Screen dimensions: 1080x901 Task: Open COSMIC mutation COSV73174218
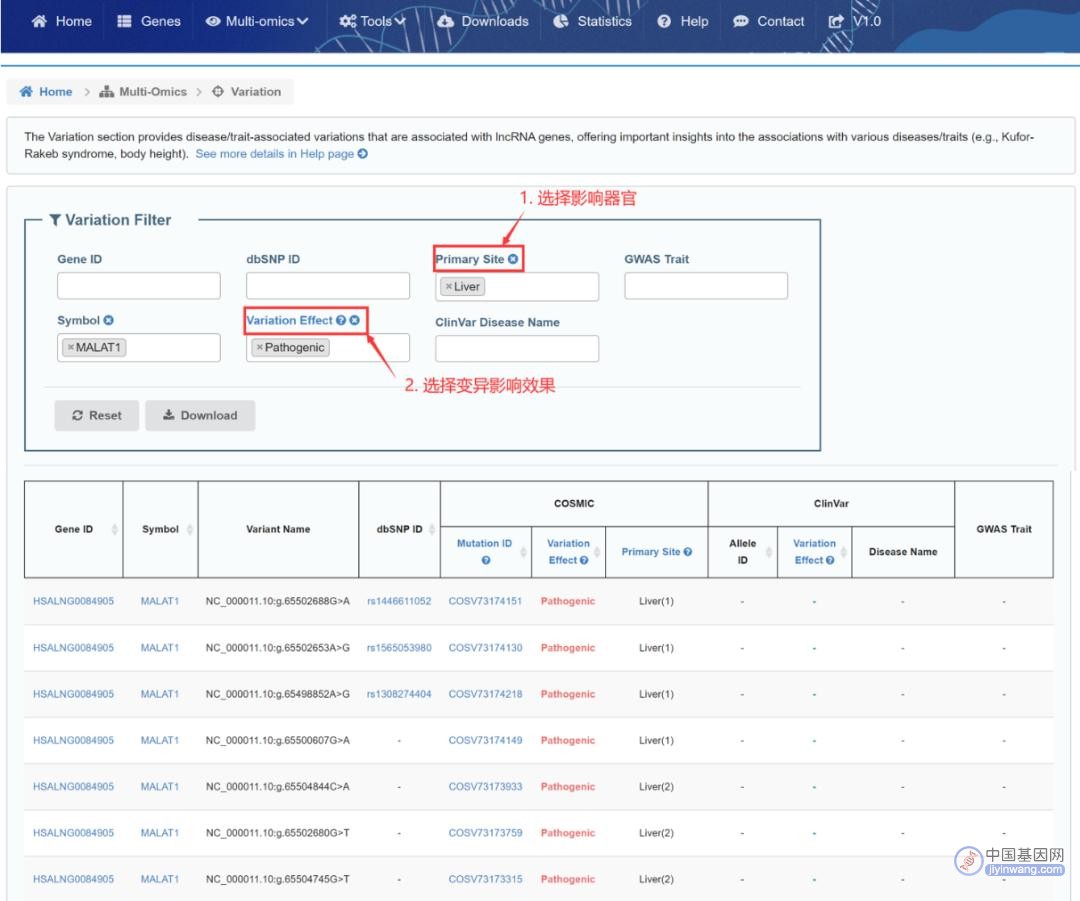[x=485, y=694]
